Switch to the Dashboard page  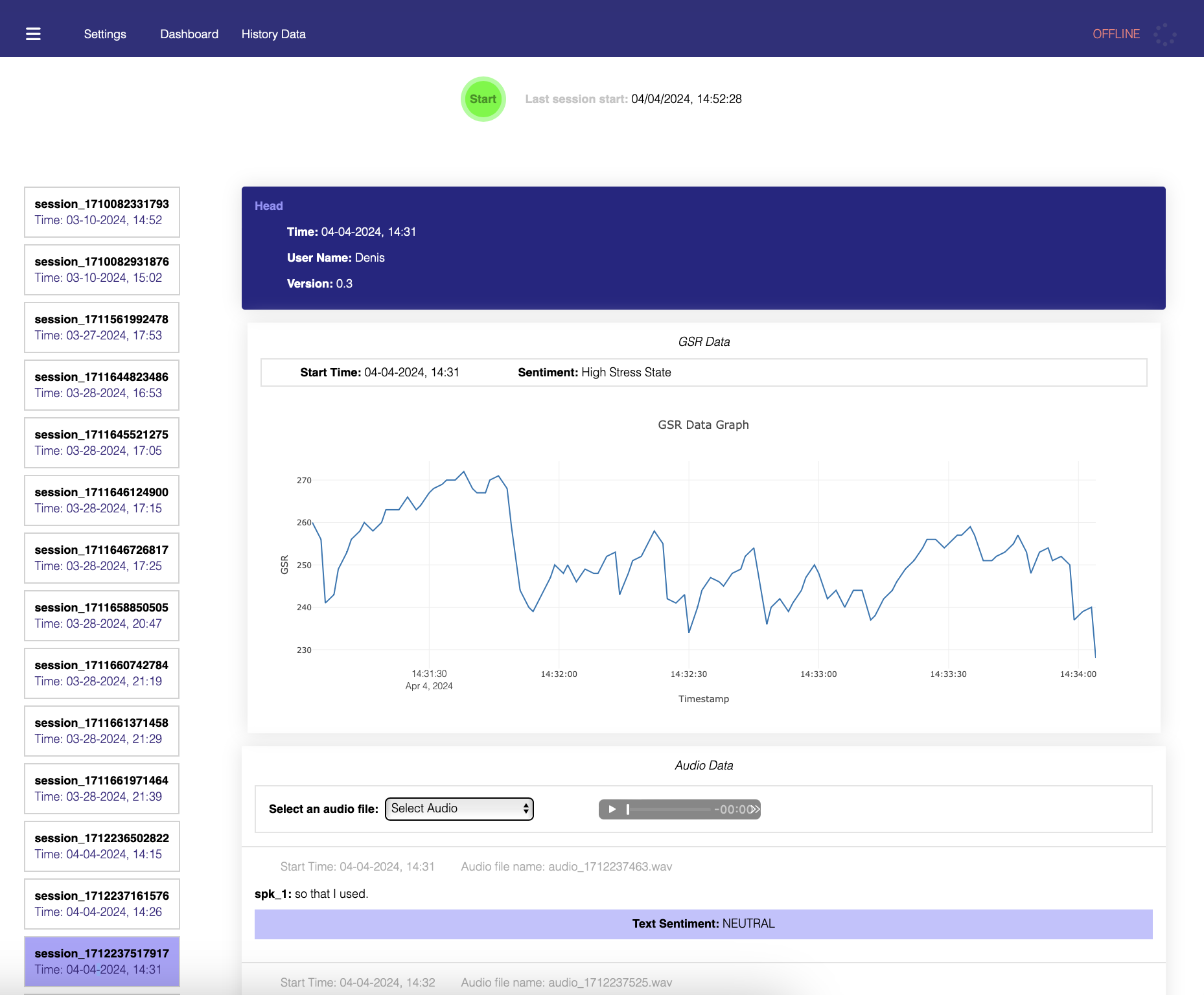point(189,34)
